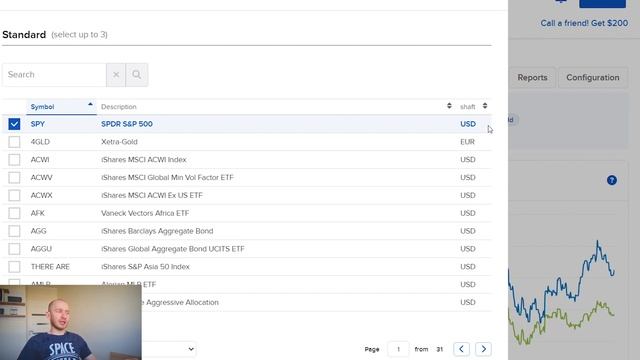Click iShares Barclays Aggregate Bond text
This screenshot has height=360, width=640.
[157, 231]
